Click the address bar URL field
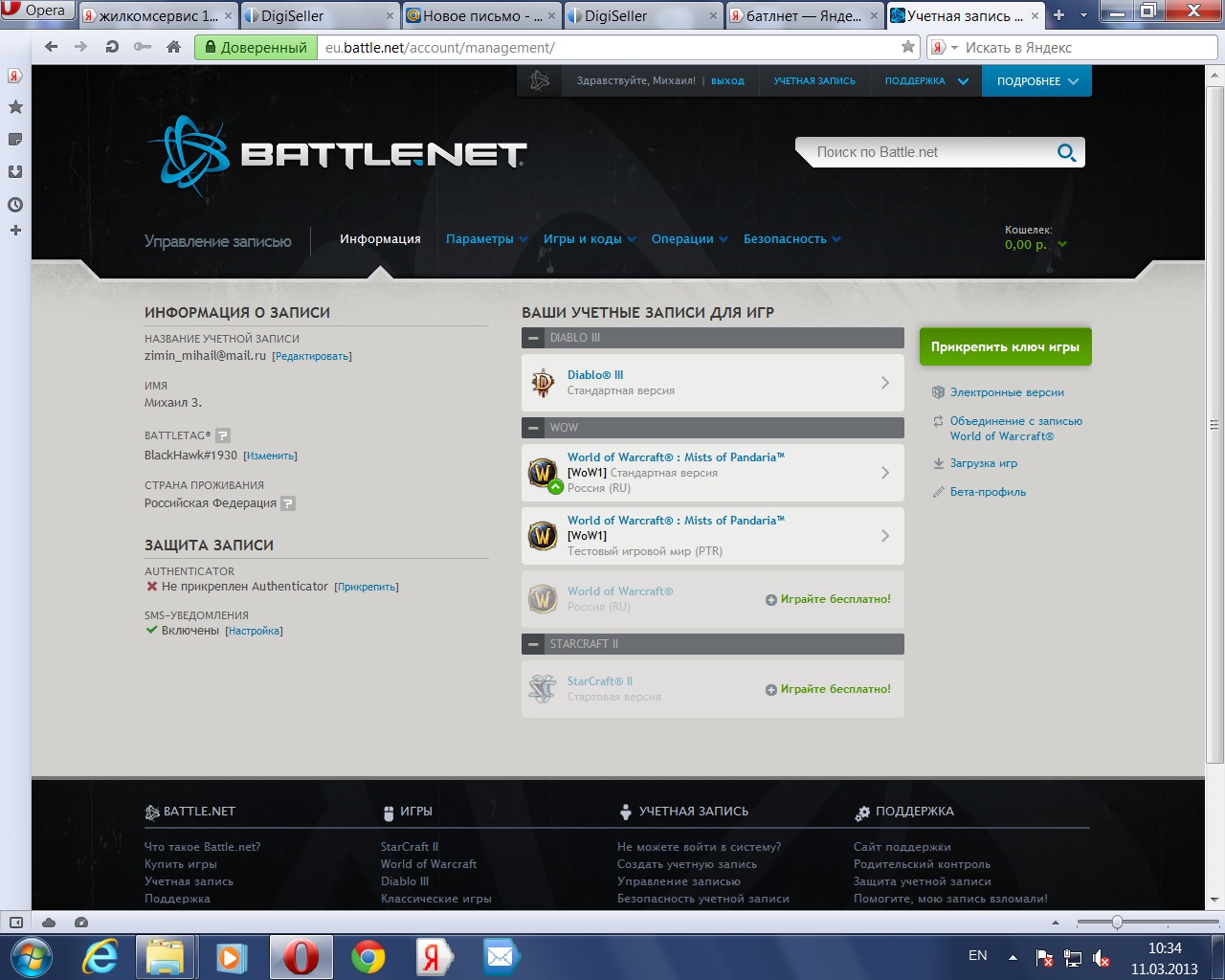The width and height of the screenshot is (1225, 980). [x=608, y=47]
